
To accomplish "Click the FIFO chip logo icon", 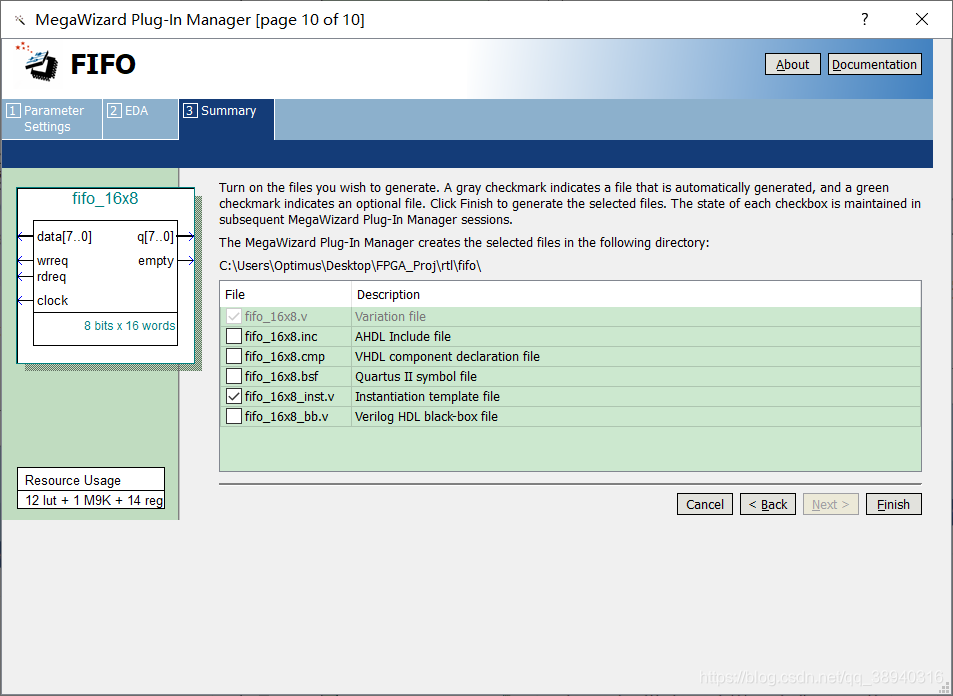I will pyautogui.click(x=38, y=61).
